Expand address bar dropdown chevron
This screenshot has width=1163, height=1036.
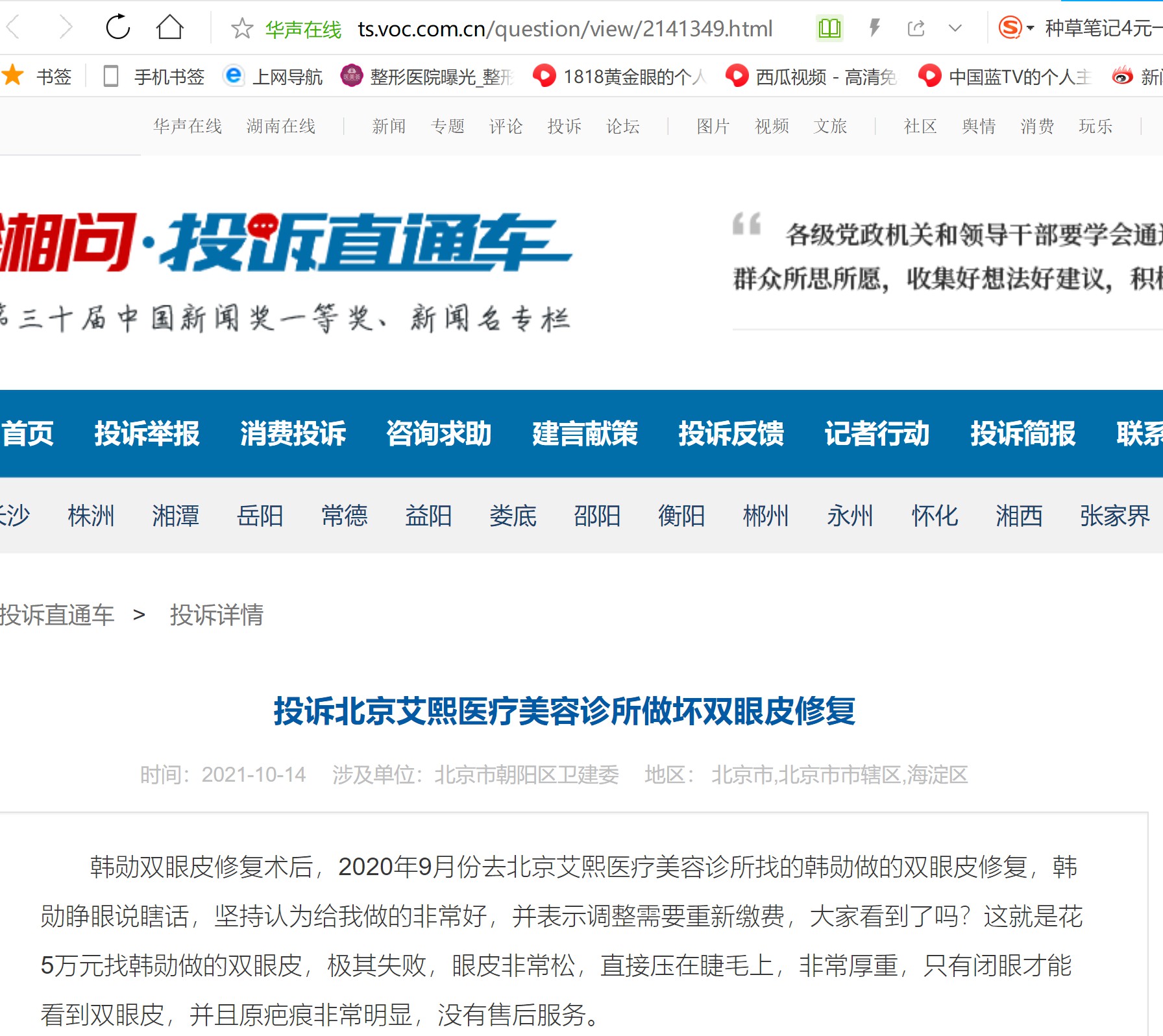click(x=955, y=29)
